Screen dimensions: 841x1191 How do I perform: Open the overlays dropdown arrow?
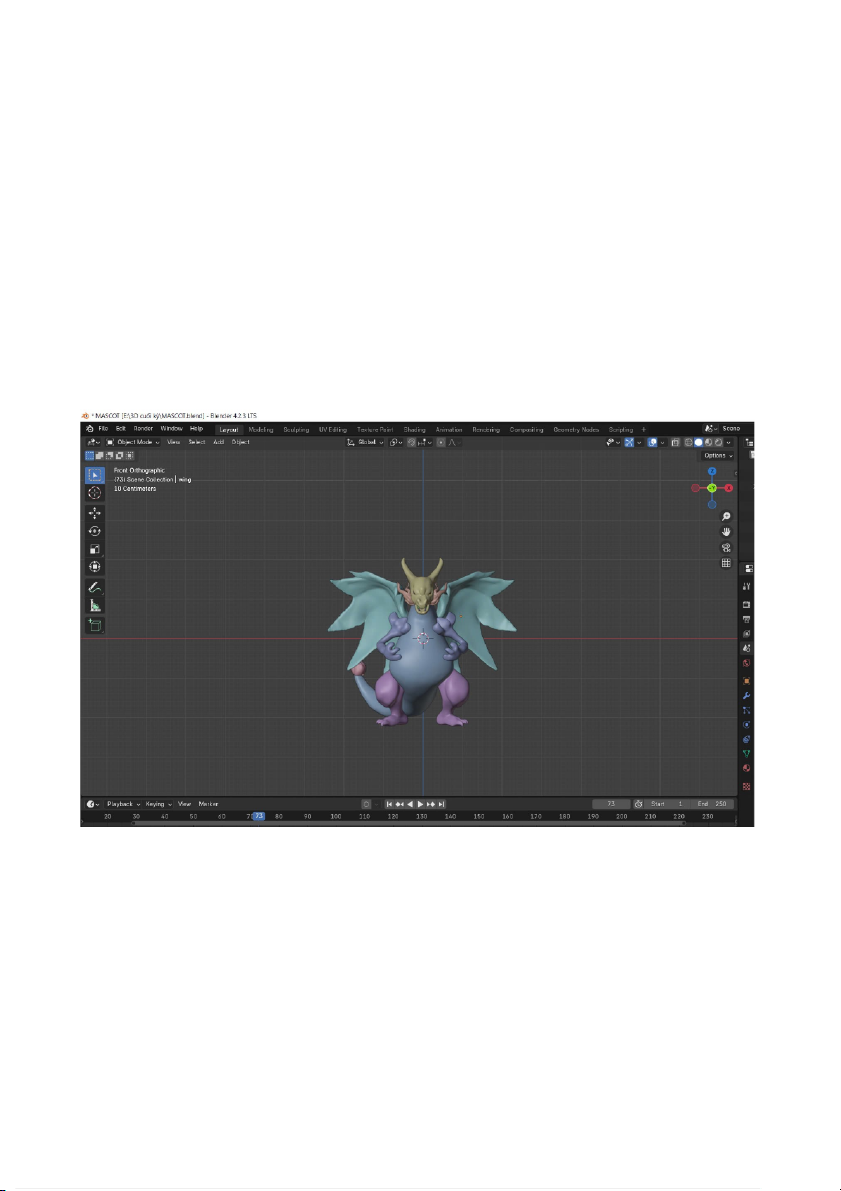click(662, 443)
